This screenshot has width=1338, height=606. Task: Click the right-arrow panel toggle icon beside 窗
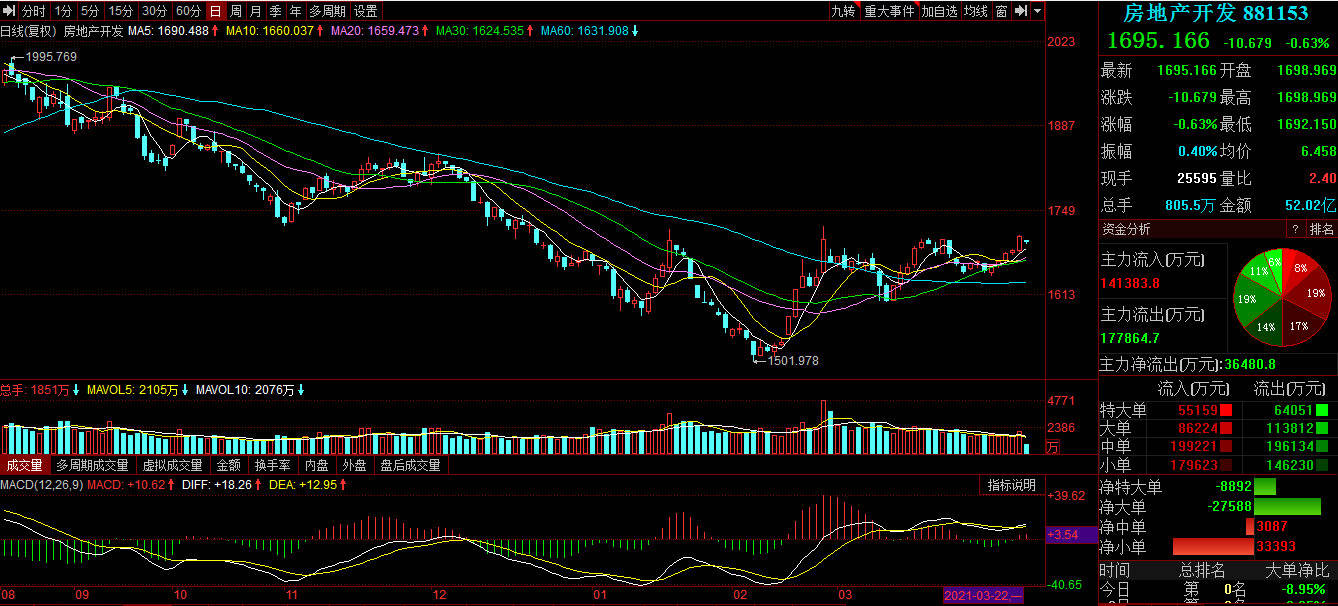click(1021, 11)
